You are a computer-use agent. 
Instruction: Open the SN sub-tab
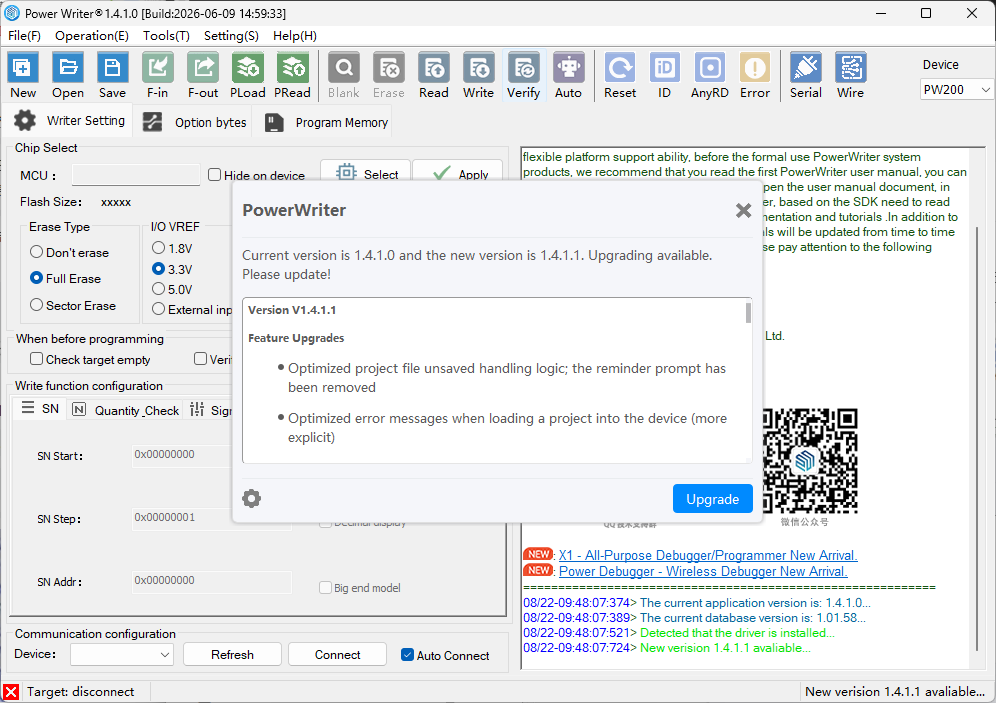pyautogui.click(x=39, y=408)
